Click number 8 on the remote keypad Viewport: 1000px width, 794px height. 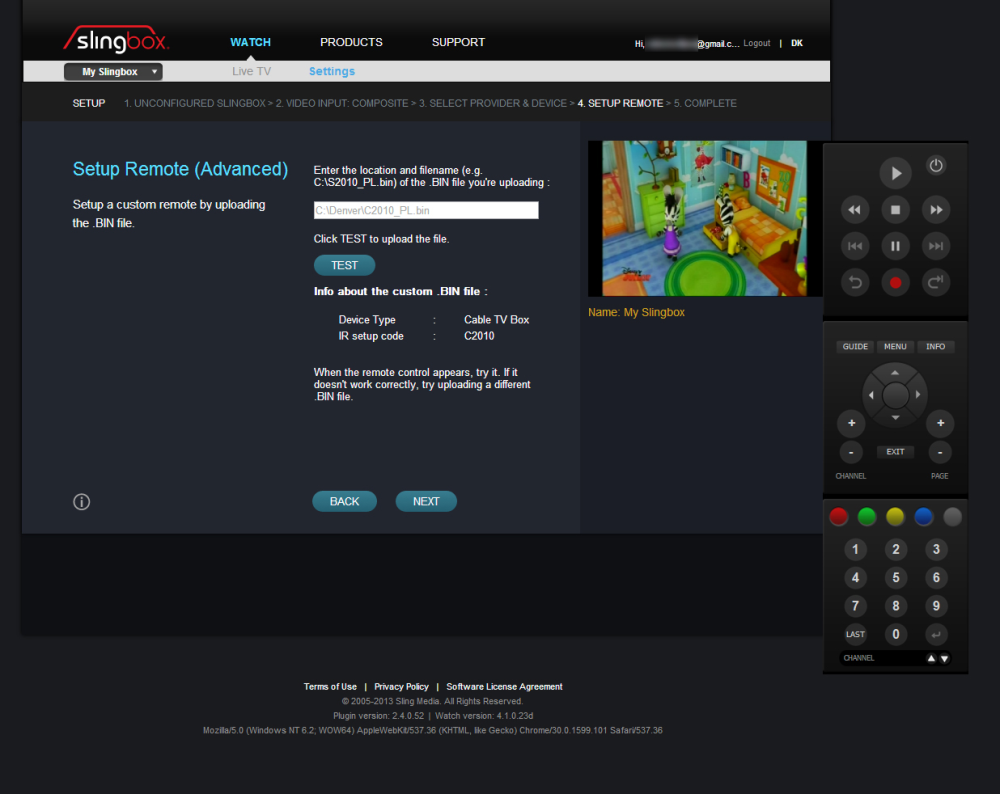(x=895, y=606)
